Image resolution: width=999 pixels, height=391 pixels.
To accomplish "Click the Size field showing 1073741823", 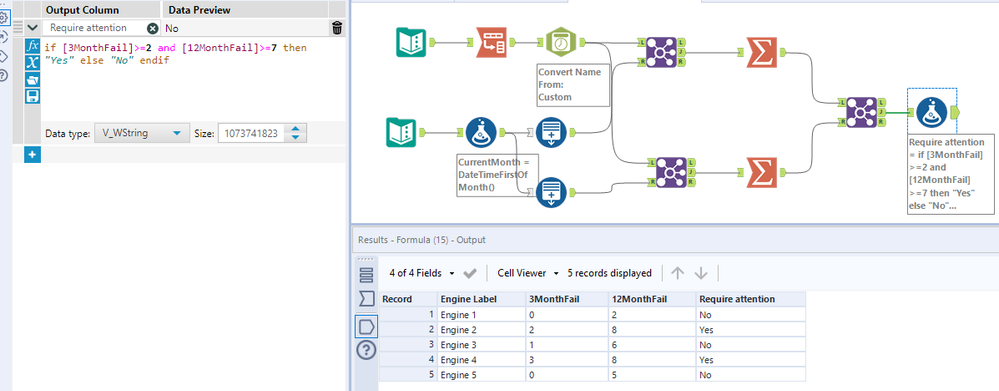I will 252,134.
